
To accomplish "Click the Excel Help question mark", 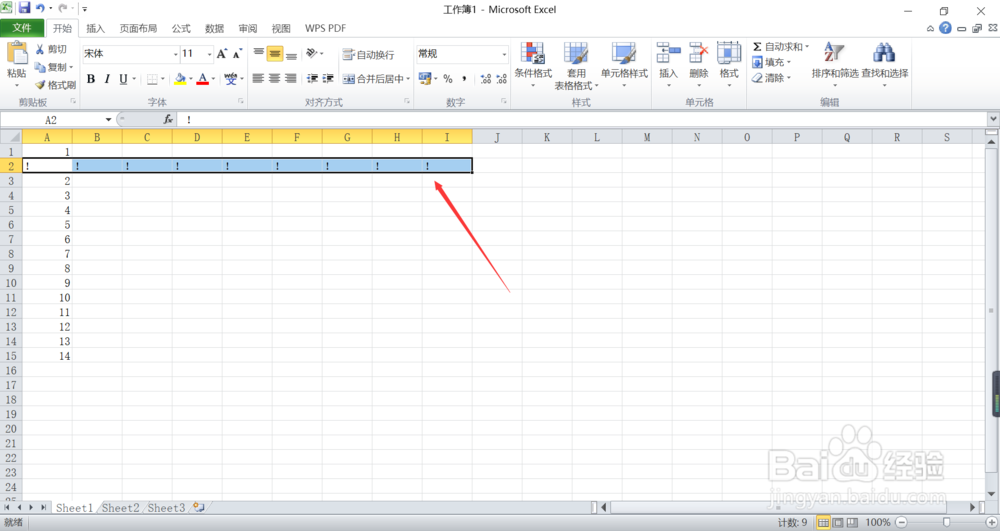I will (945, 28).
